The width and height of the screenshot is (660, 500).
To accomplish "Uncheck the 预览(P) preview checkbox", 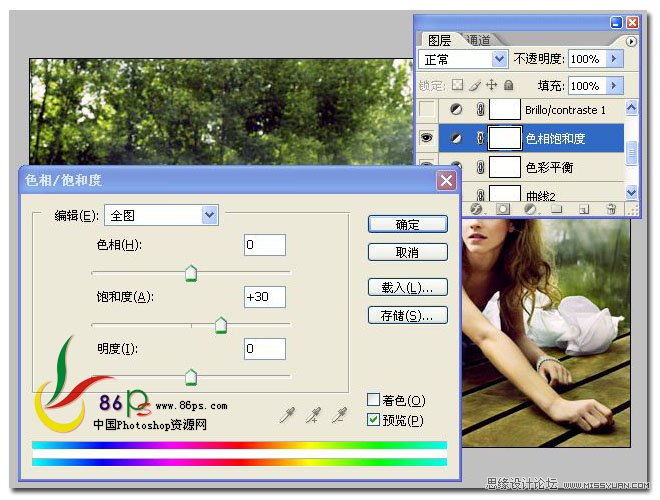I will [373, 420].
